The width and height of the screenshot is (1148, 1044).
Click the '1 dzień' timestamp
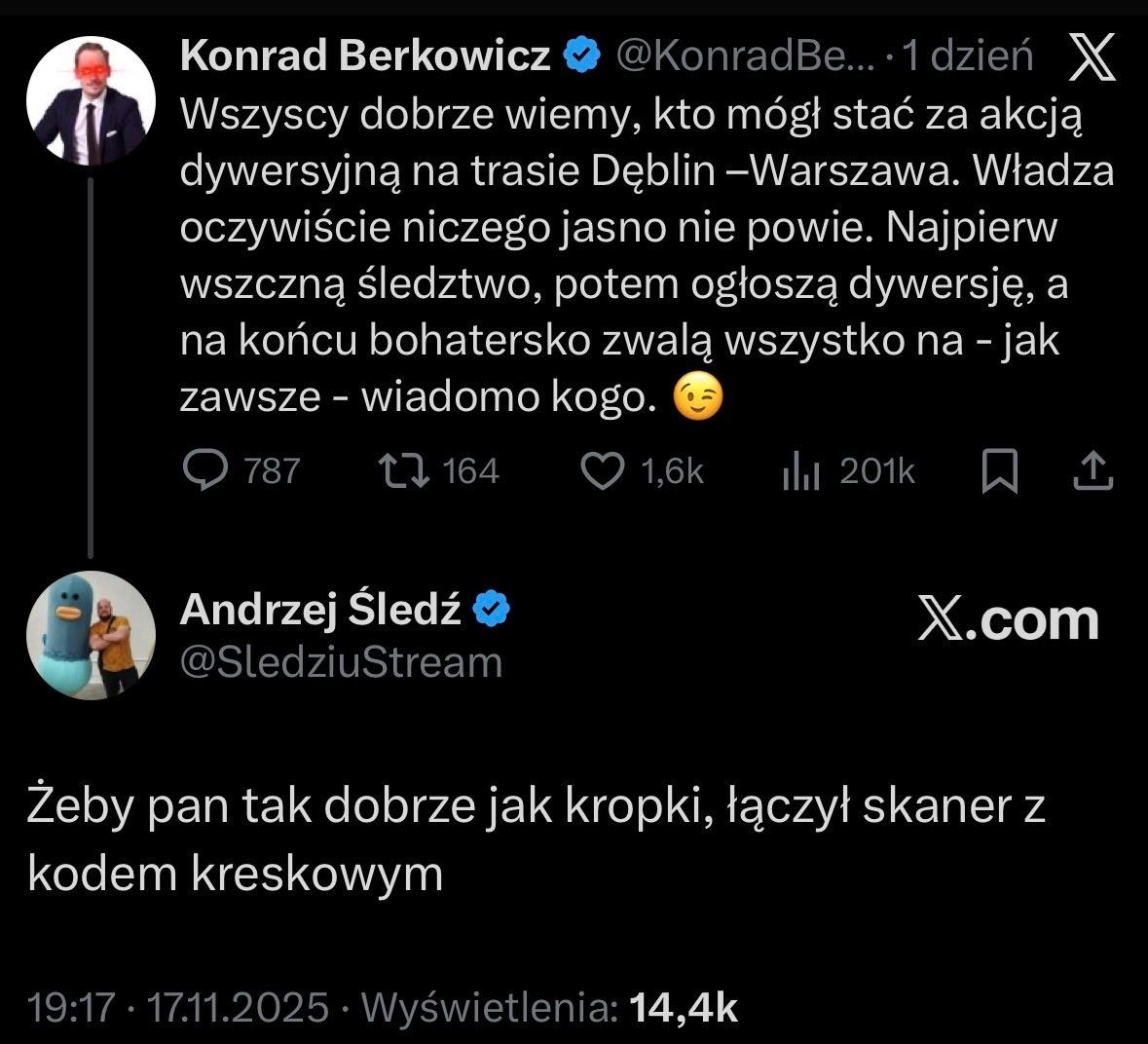(x=968, y=57)
